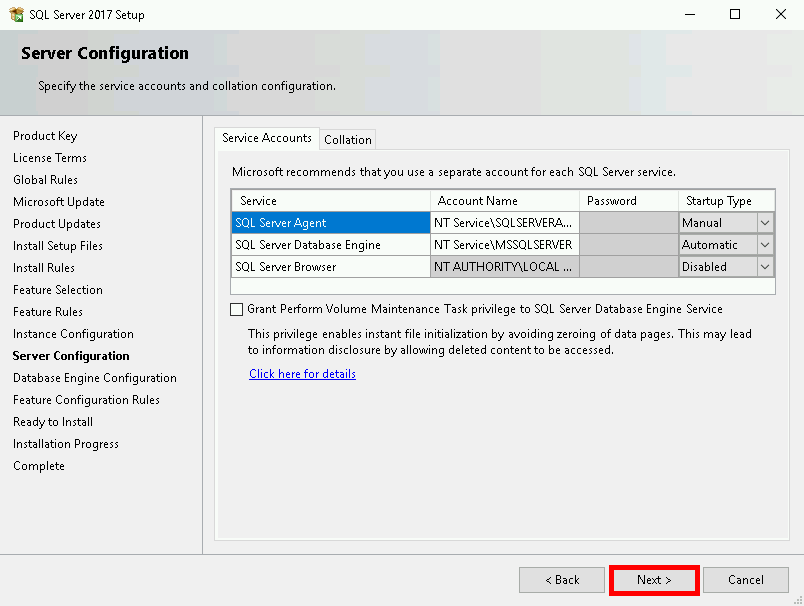The width and height of the screenshot is (804, 606).
Task: Cancel the SQL Server setup
Action: (x=745, y=580)
